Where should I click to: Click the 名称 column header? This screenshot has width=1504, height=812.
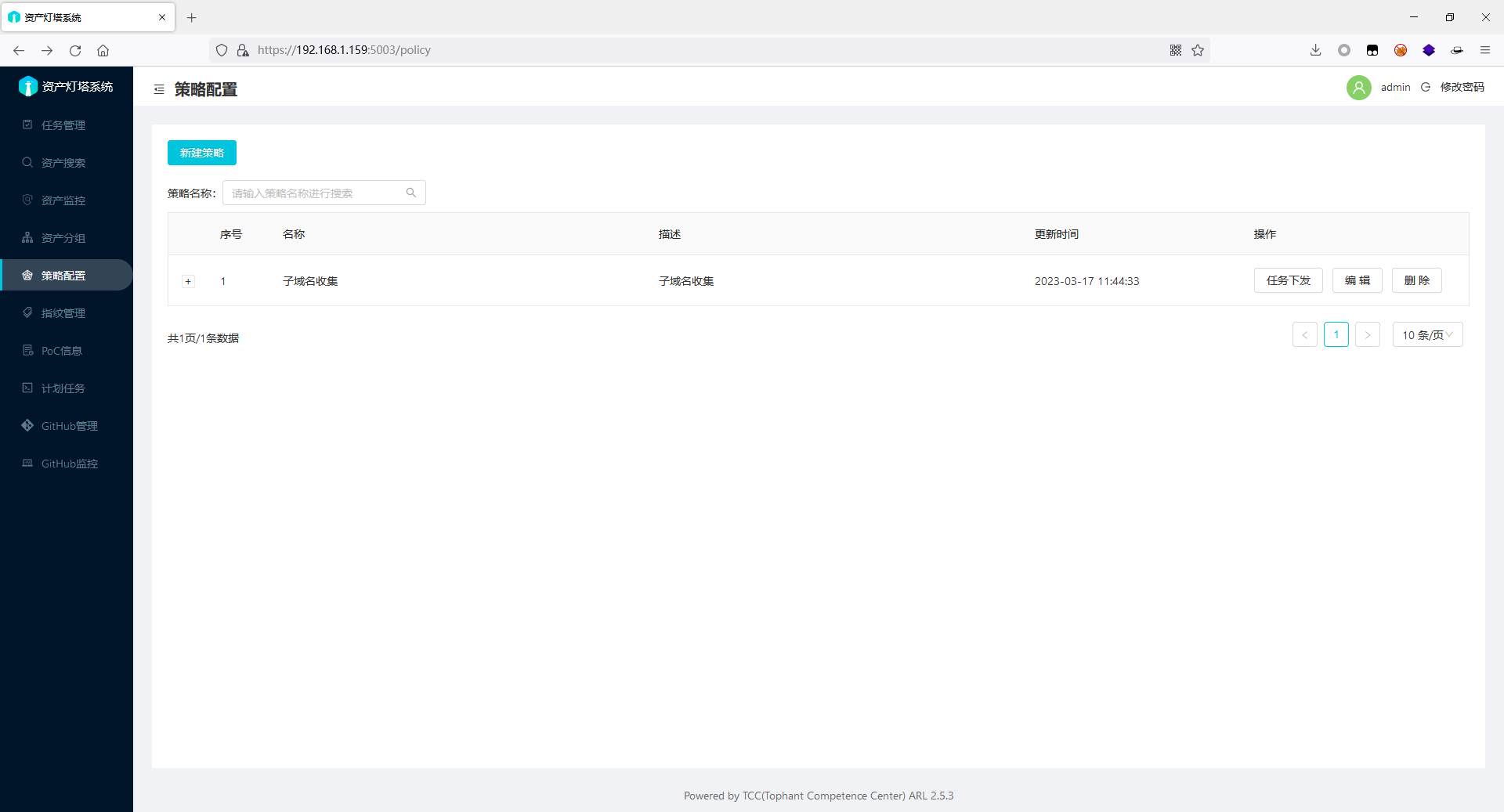(x=294, y=234)
